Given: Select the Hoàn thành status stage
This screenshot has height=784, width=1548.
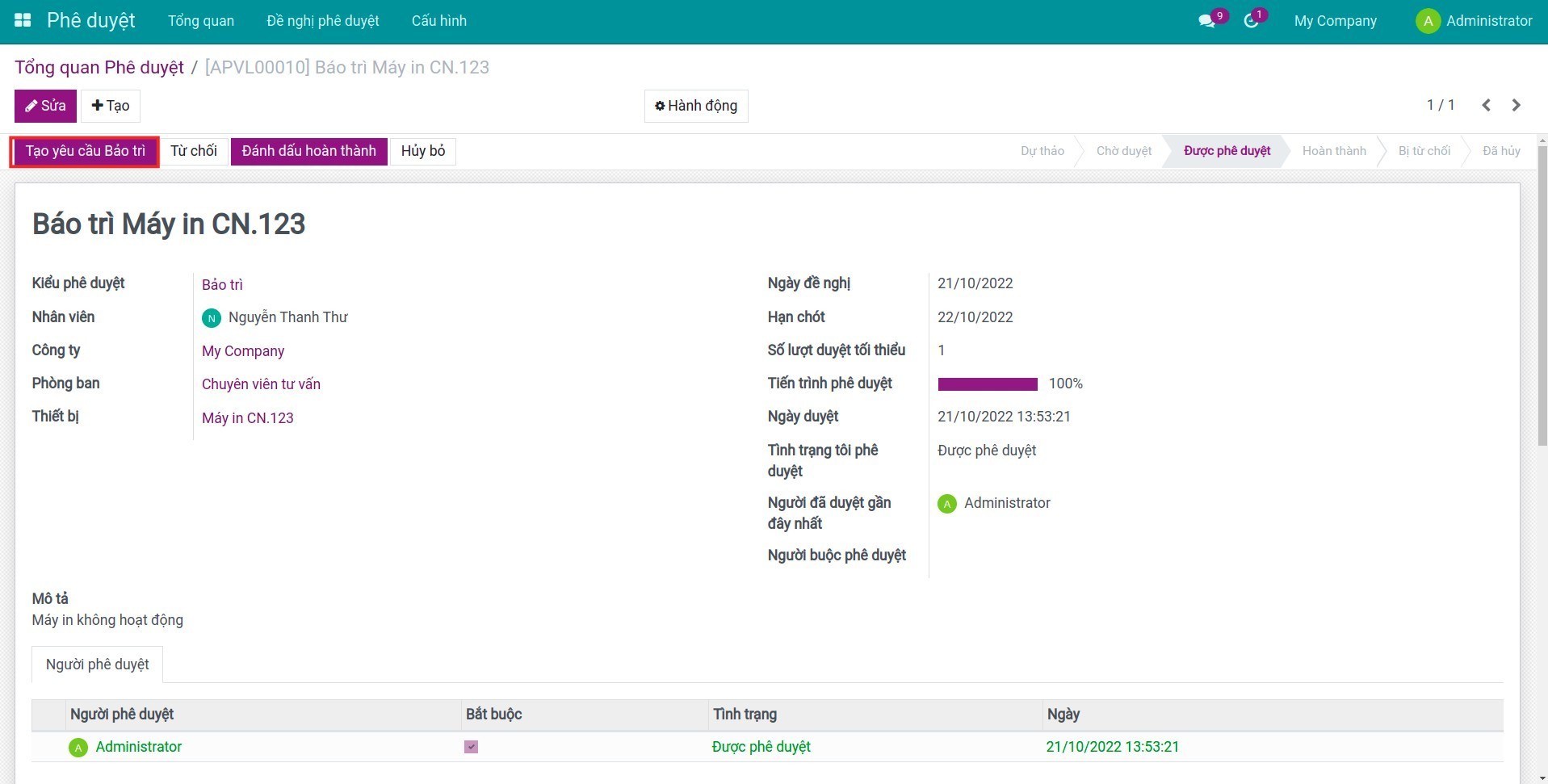Looking at the screenshot, I should (1333, 151).
